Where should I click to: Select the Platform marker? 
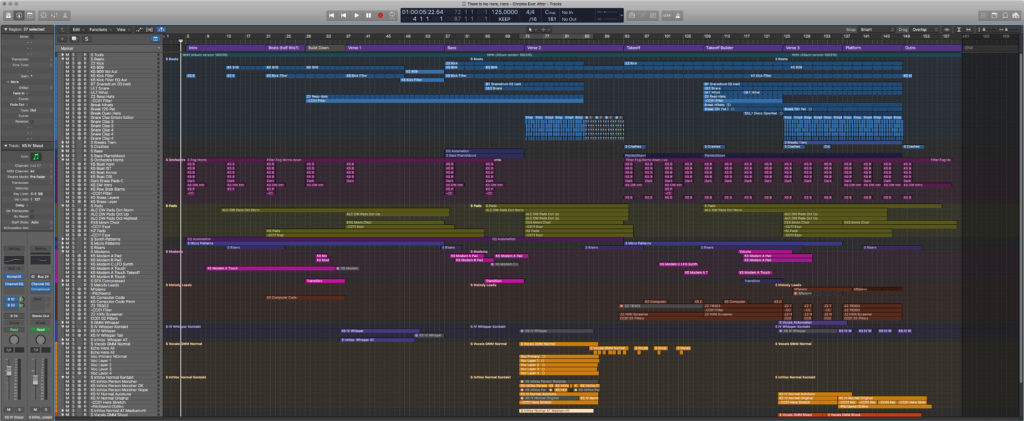(873, 48)
